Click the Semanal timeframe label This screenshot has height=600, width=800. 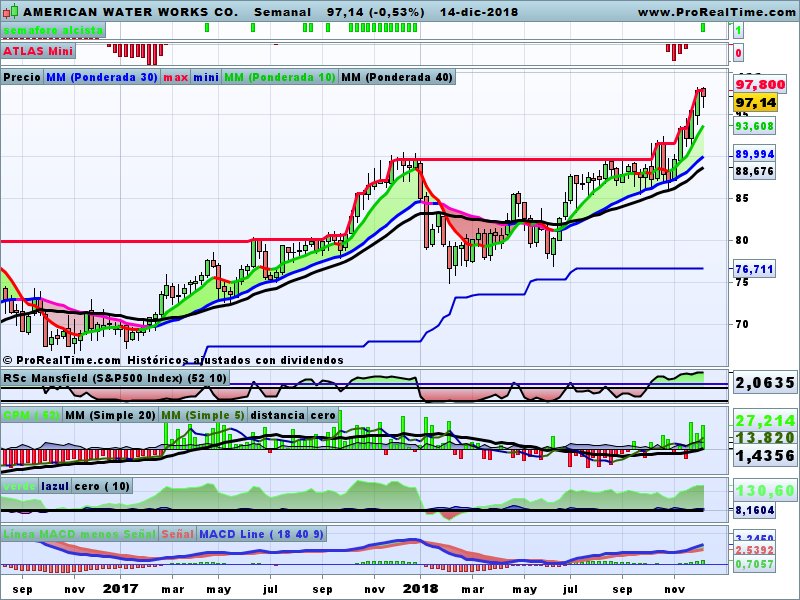coord(282,12)
